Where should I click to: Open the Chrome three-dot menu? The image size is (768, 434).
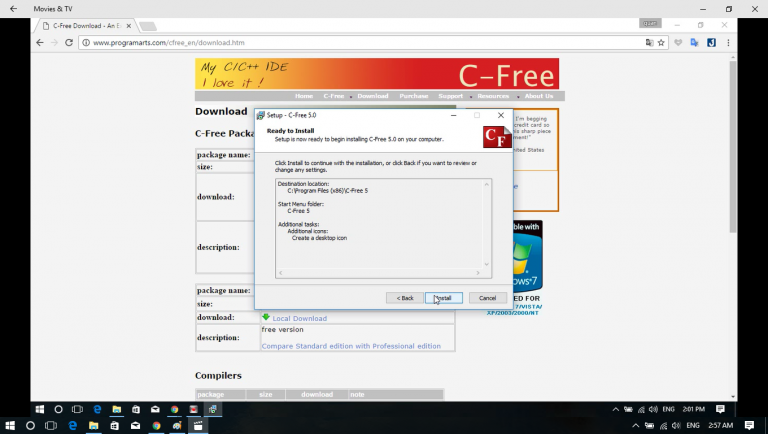click(728, 43)
